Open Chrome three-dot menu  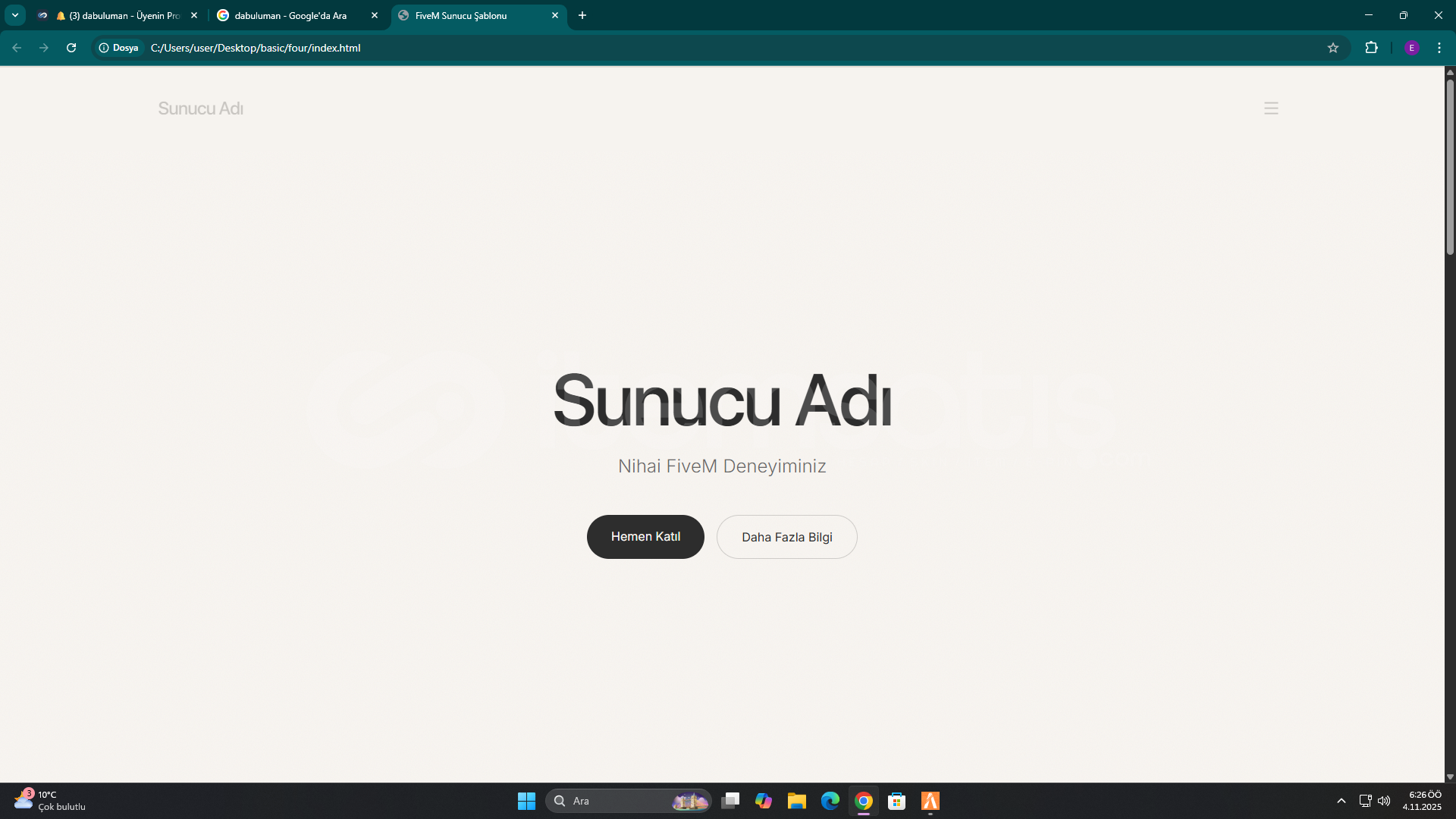[1439, 48]
